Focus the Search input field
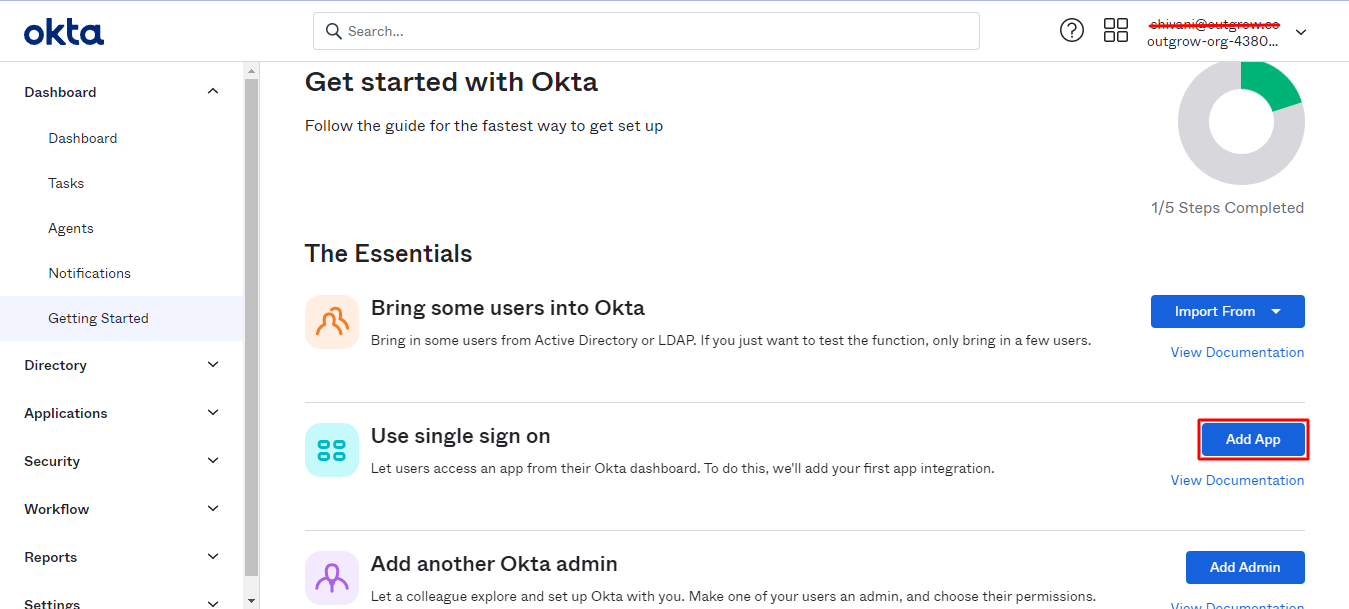 [646, 31]
